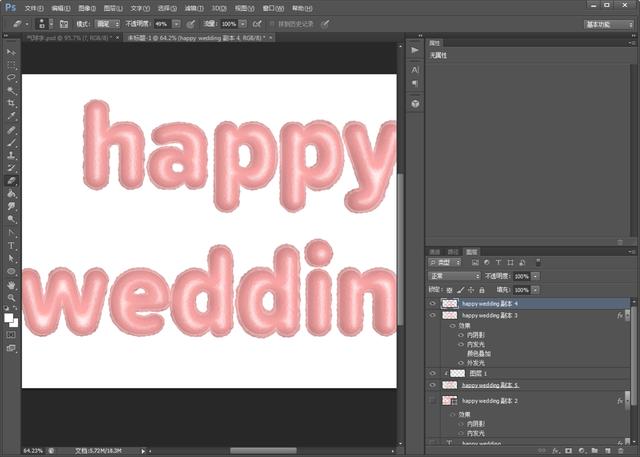Toggle the 抹到历史记录 checkbox
The height and width of the screenshot is (457, 640).
pyautogui.click(x=272, y=24)
